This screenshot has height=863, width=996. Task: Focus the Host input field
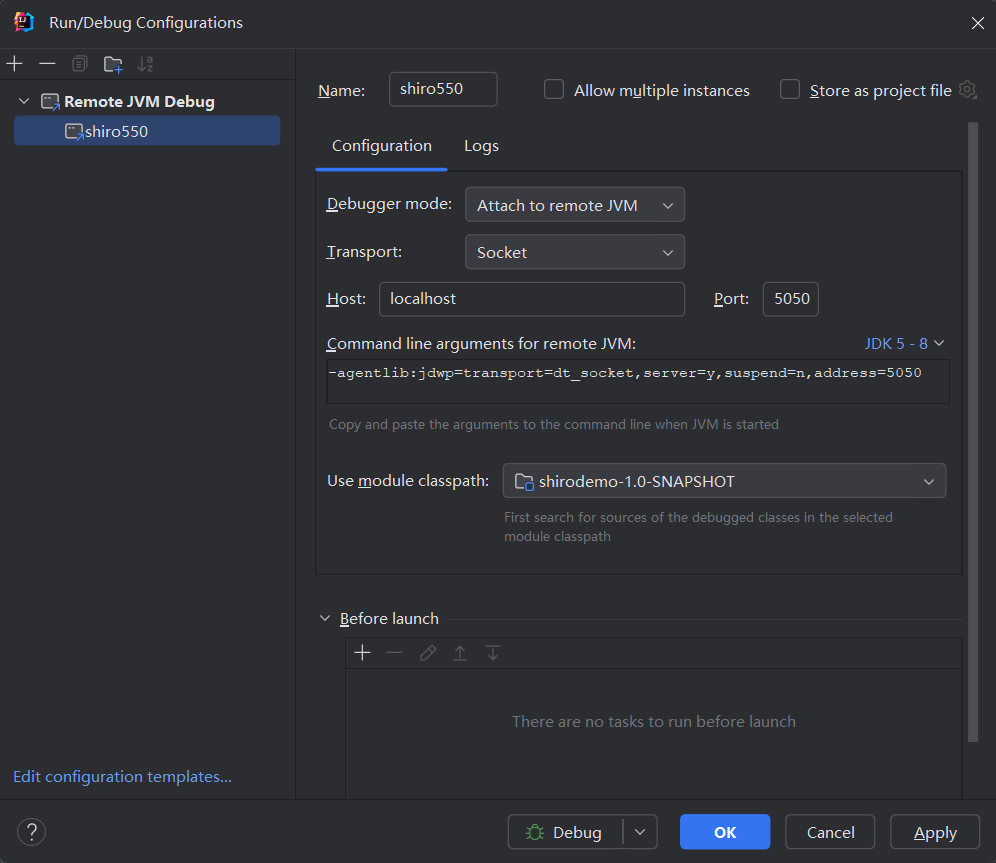click(532, 299)
